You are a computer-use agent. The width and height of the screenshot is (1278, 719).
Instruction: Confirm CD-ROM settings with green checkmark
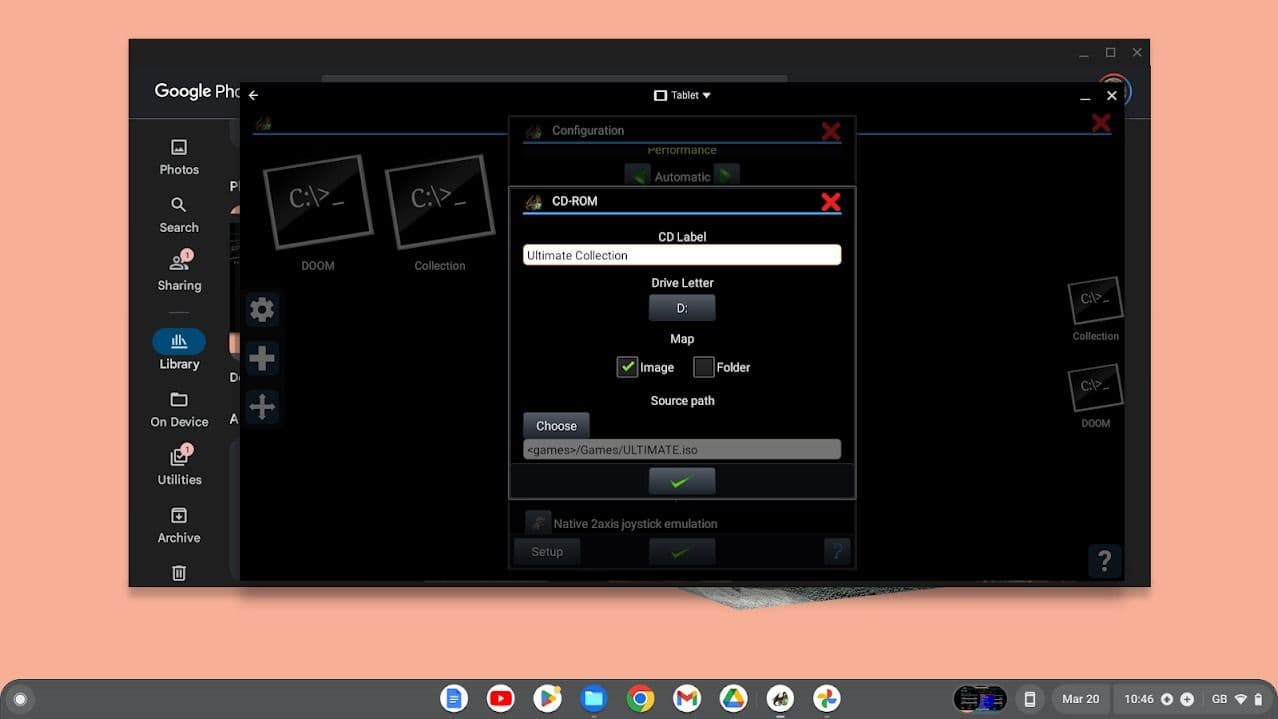coord(682,482)
